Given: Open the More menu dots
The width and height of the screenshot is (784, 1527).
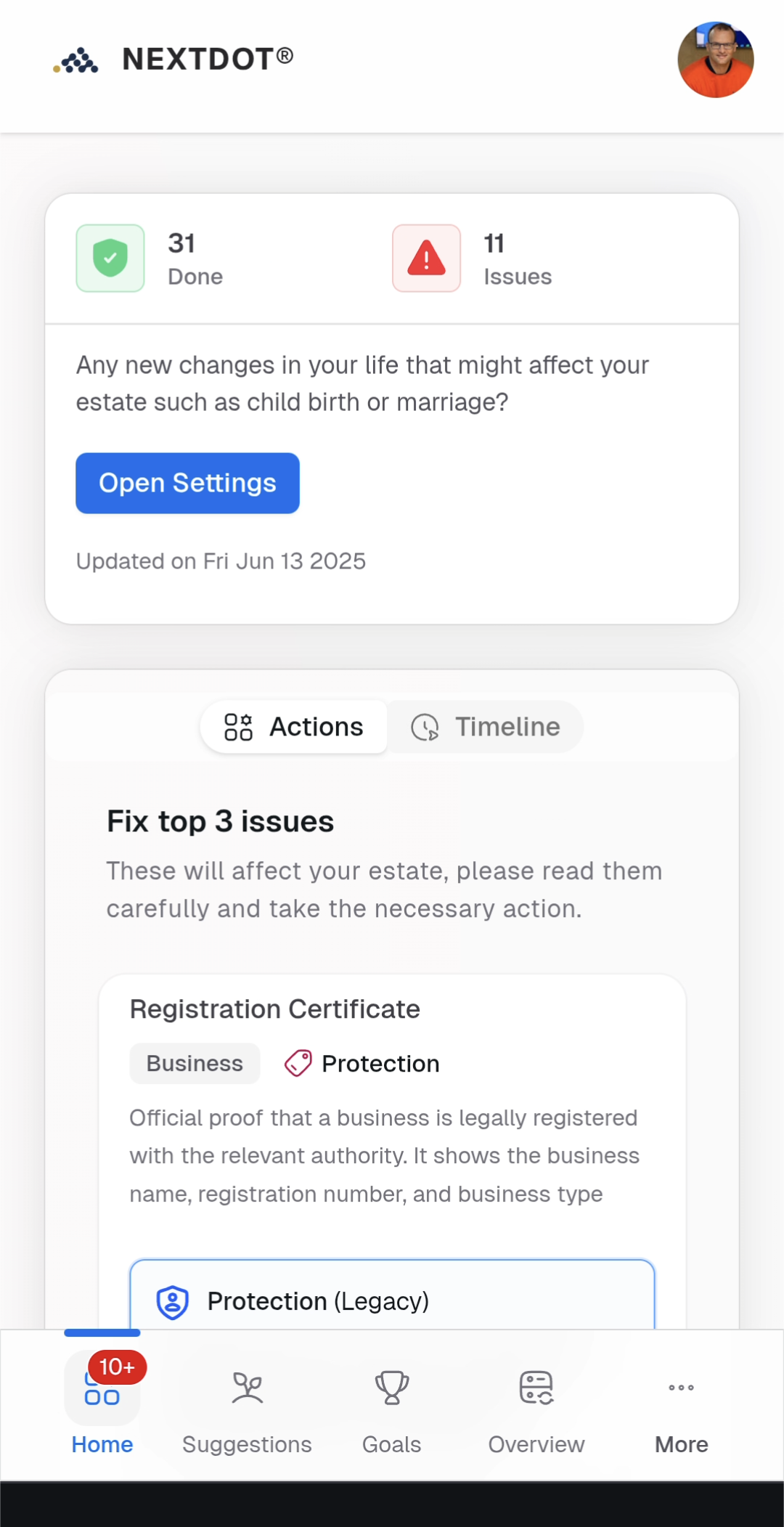Looking at the screenshot, I should (681, 1388).
